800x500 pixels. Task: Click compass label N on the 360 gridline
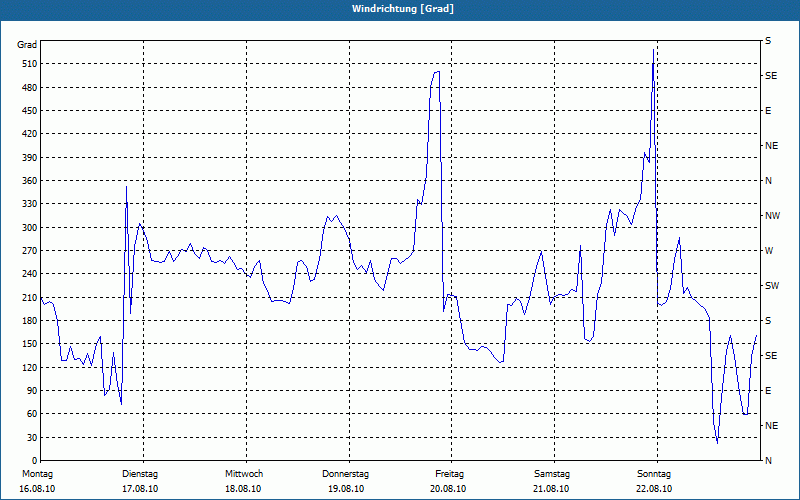click(x=768, y=181)
